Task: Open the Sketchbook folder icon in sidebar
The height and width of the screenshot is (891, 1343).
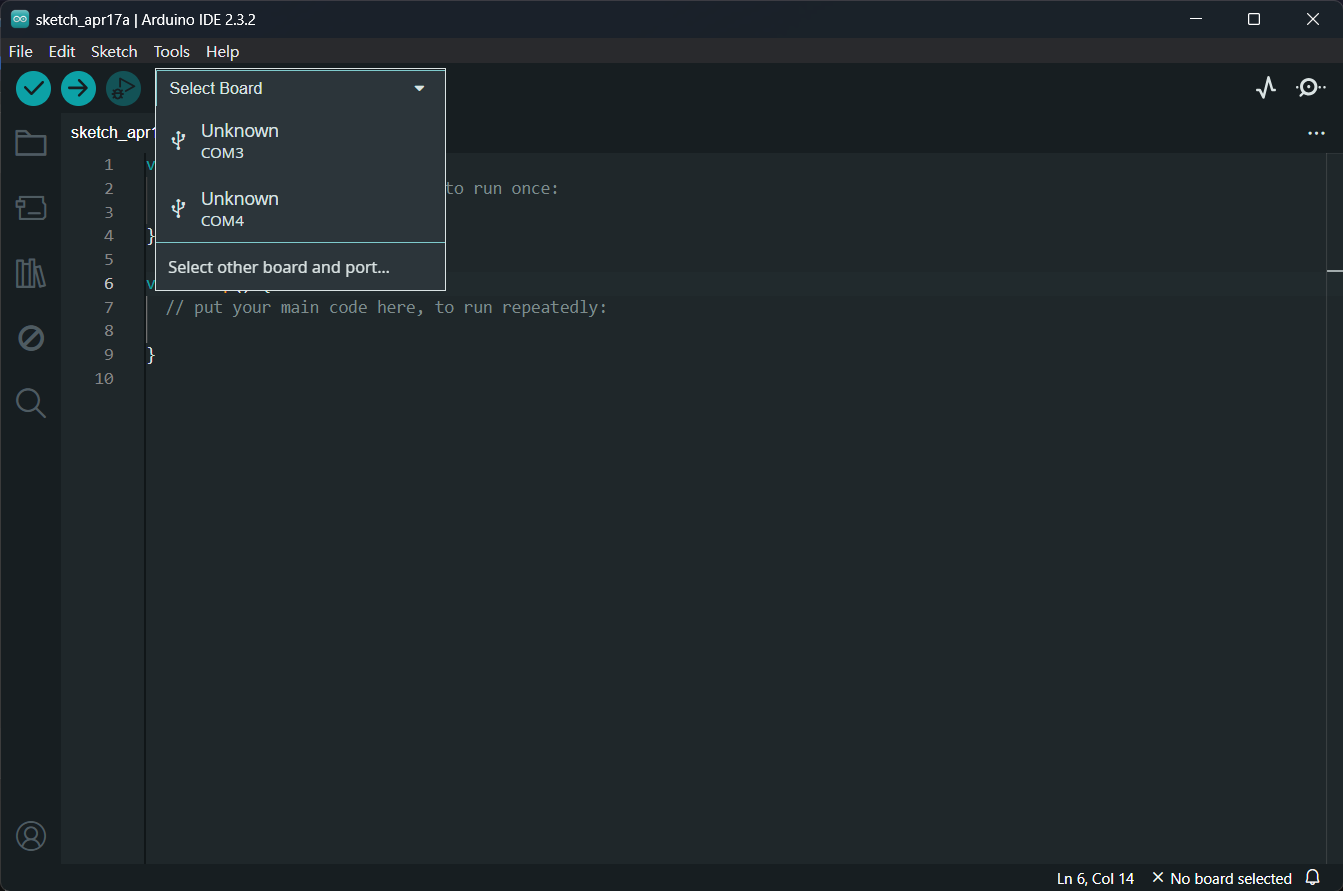Action: [30, 143]
